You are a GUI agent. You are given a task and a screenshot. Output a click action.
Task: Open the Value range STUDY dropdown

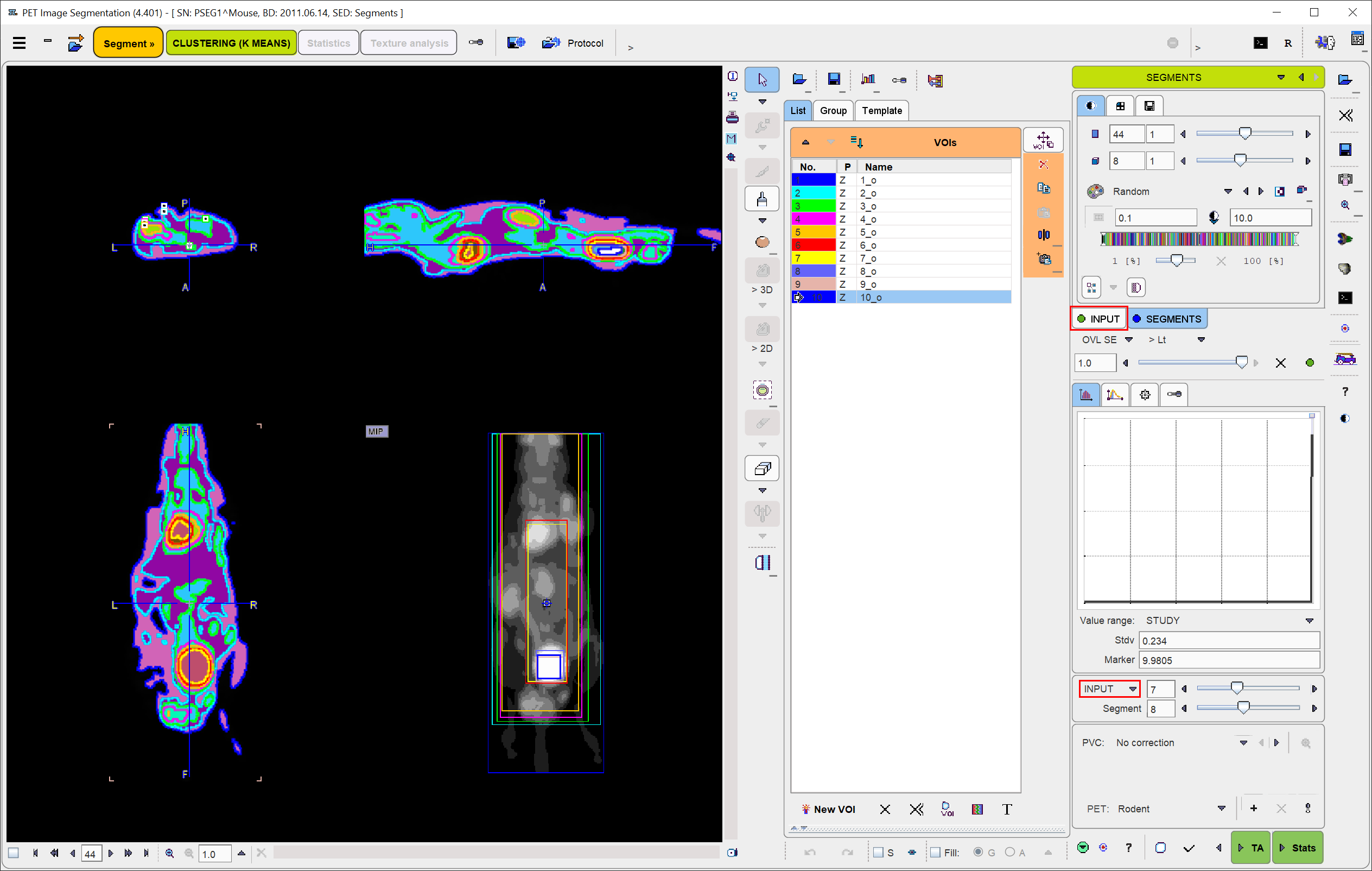click(1309, 620)
